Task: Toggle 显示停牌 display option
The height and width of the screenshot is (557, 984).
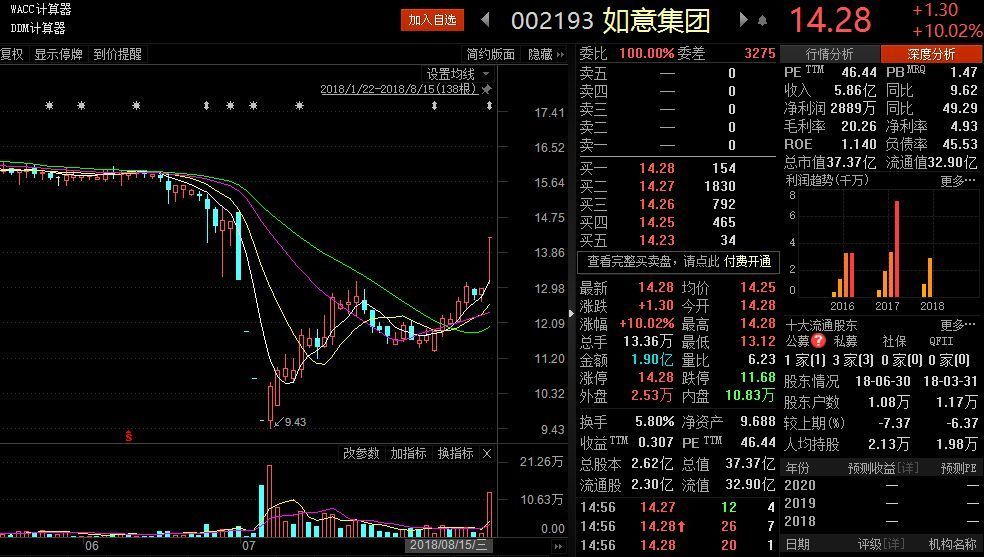Action: (58, 55)
